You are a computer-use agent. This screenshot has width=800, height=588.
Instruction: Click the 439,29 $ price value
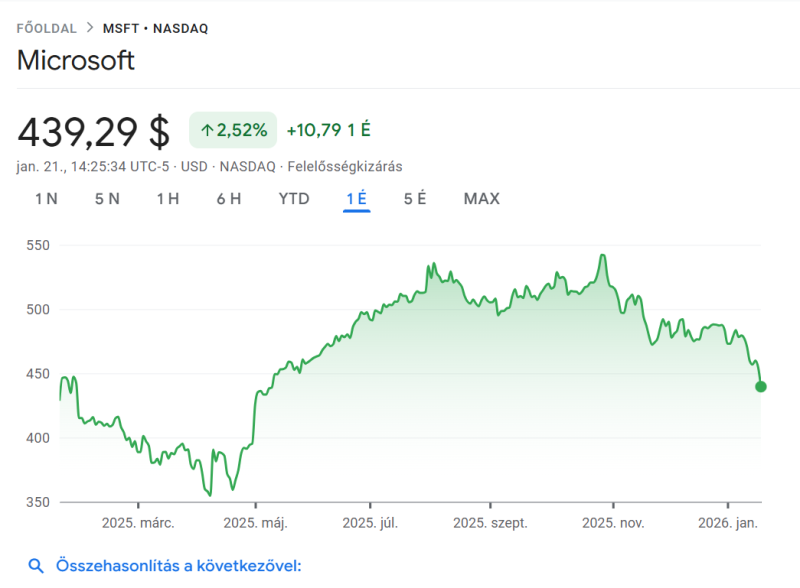point(94,130)
